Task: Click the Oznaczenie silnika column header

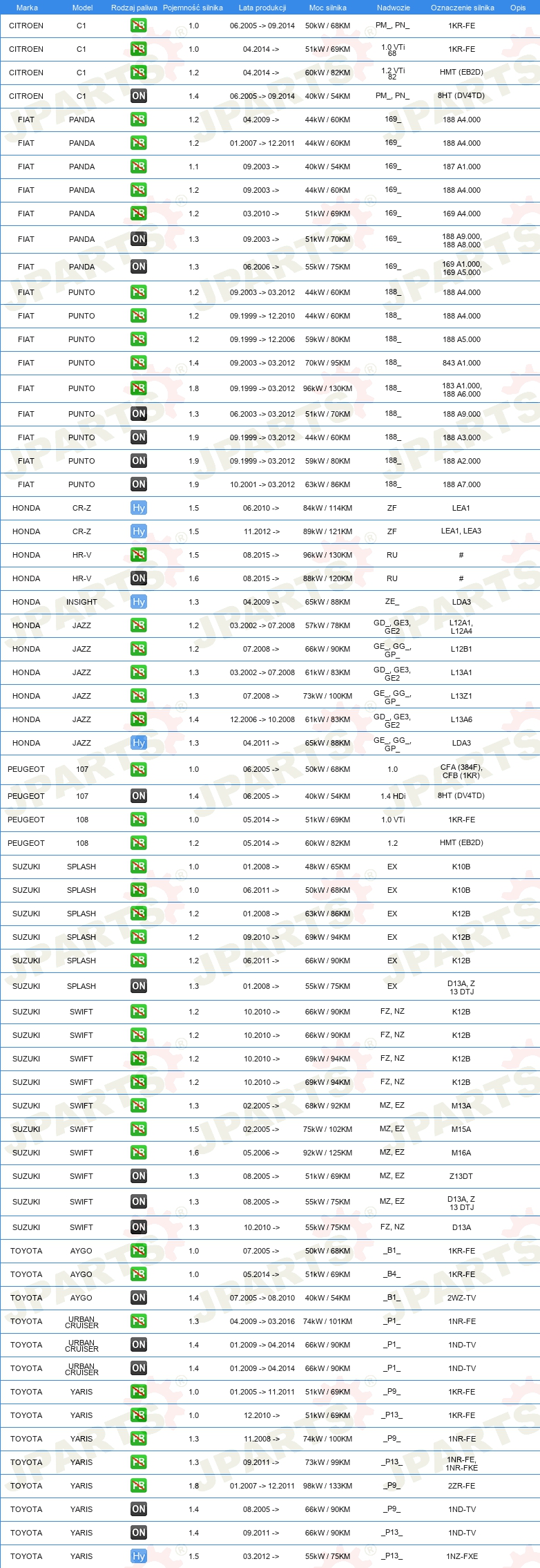Action: (x=462, y=8)
